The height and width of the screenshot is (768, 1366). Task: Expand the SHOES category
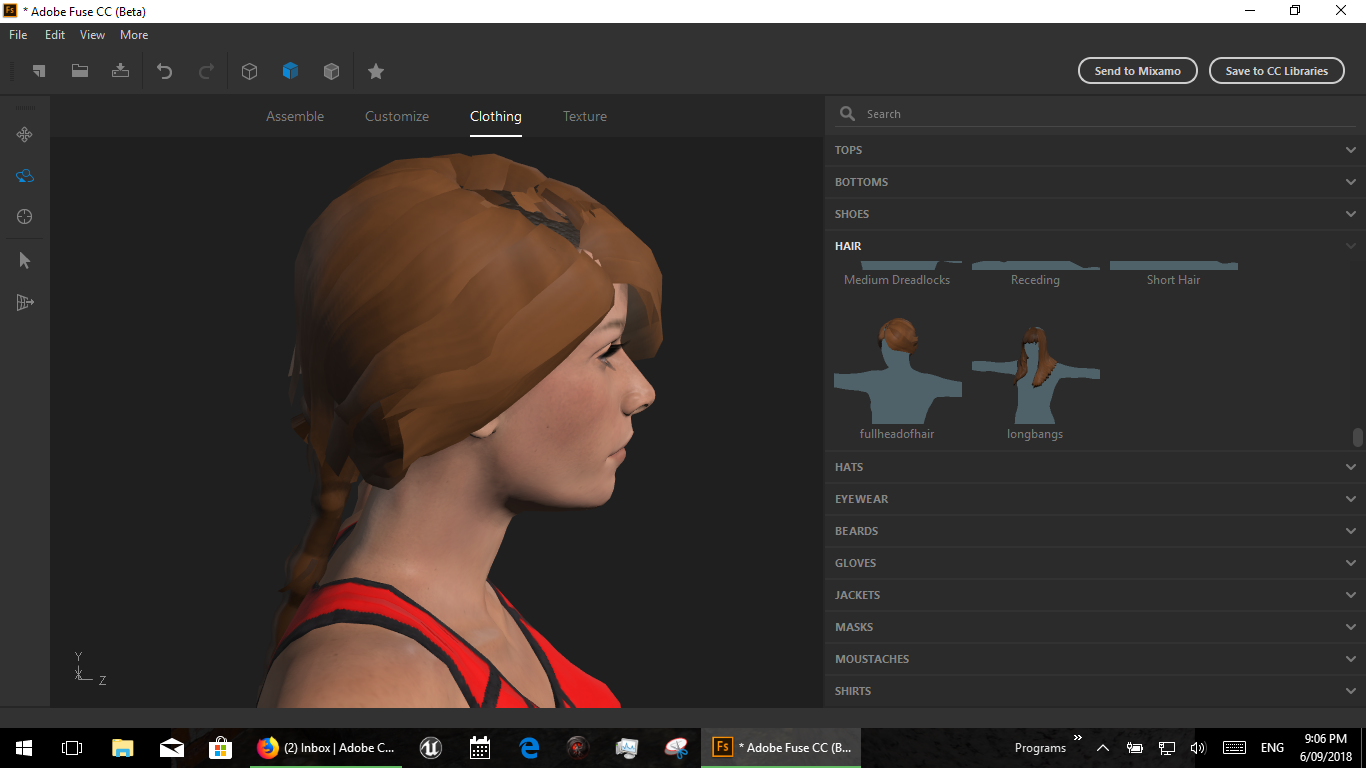click(1095, 214)
